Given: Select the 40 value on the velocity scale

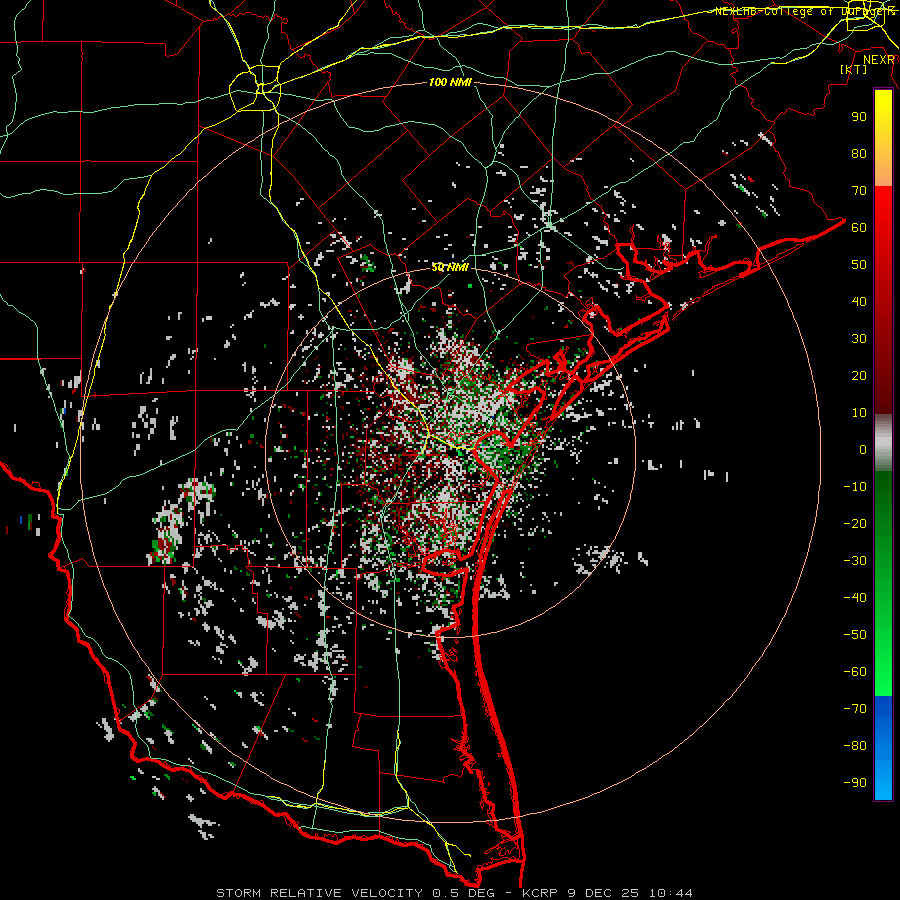Looking at the screenshot, I should 859,302.
